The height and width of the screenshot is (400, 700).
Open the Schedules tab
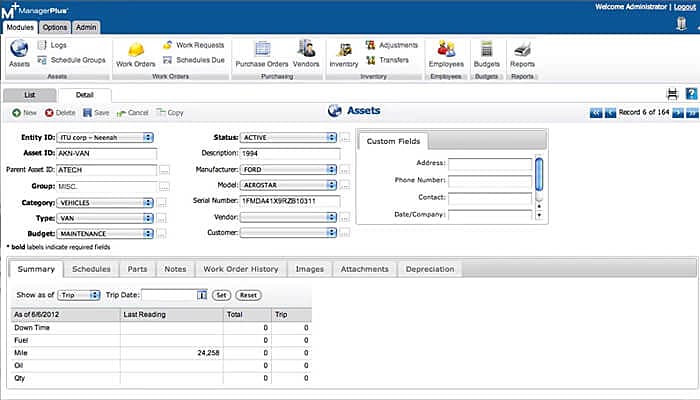91,269
